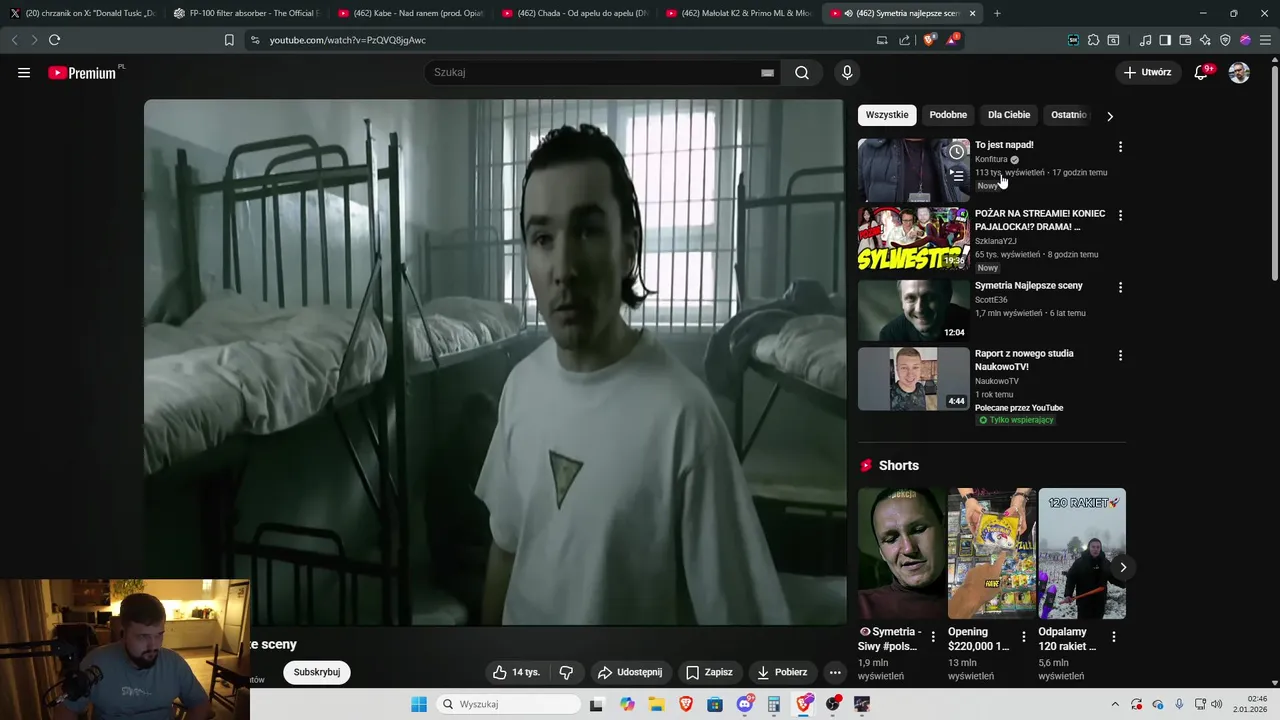This screenshot has height=720, width=1280.
Task: Select the Podobne filter chip
Action: pos(948,115)
